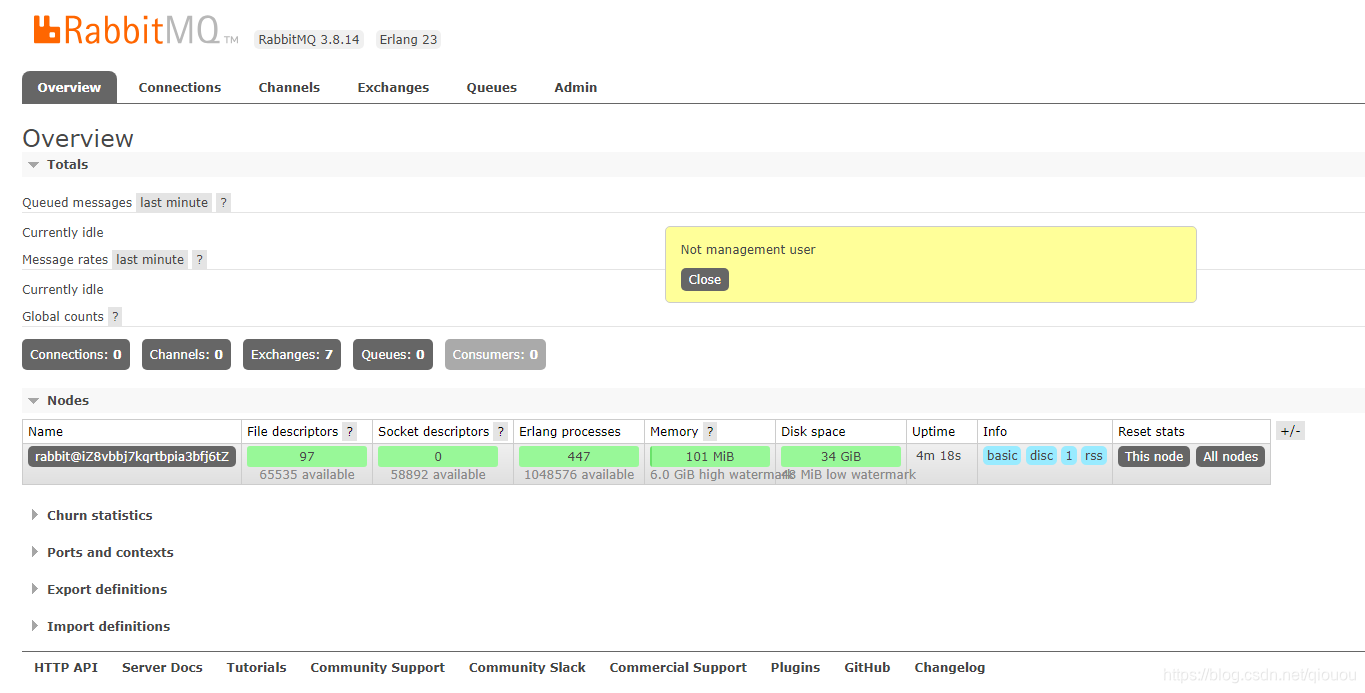Click Erlang processes bar showing 447
The height and width of the screenshot is (693, 1365).
tap(579, 456)
